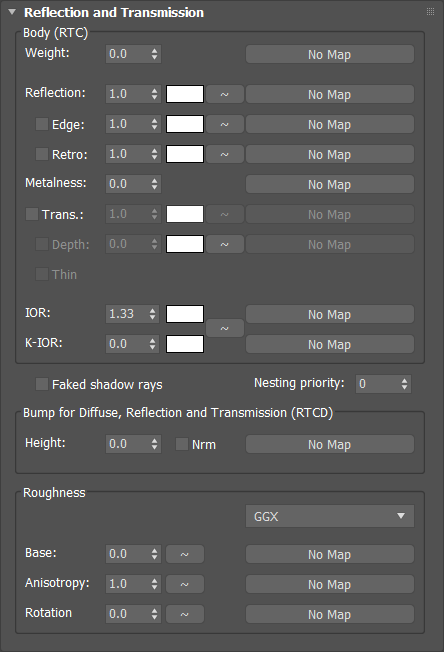Click No Map button for bump Height
Screen dimensions: 444x652
pyautogui.click(x=330, y=444)
